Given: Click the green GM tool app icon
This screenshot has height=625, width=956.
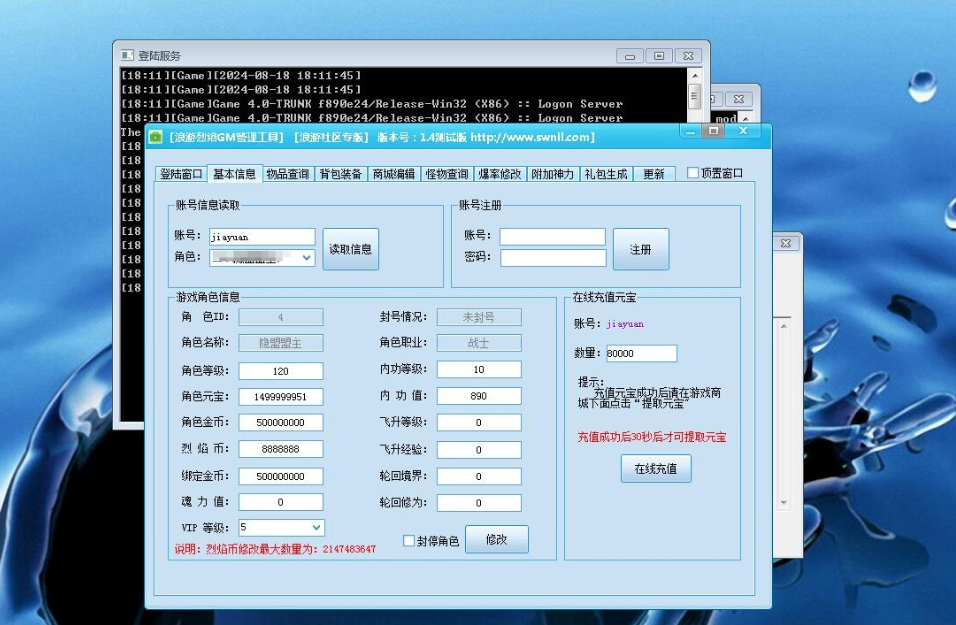Looking at the screenshot, I should coord(156,136).
